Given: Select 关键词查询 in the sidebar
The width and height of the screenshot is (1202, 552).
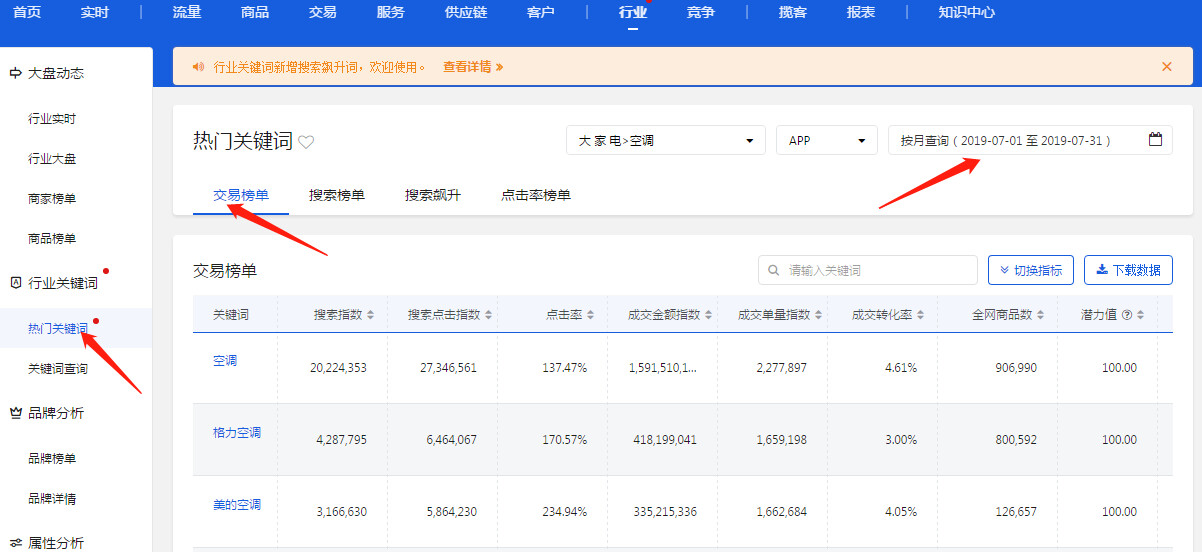Looking at the screenshot, I should click(x=58, y=369).
